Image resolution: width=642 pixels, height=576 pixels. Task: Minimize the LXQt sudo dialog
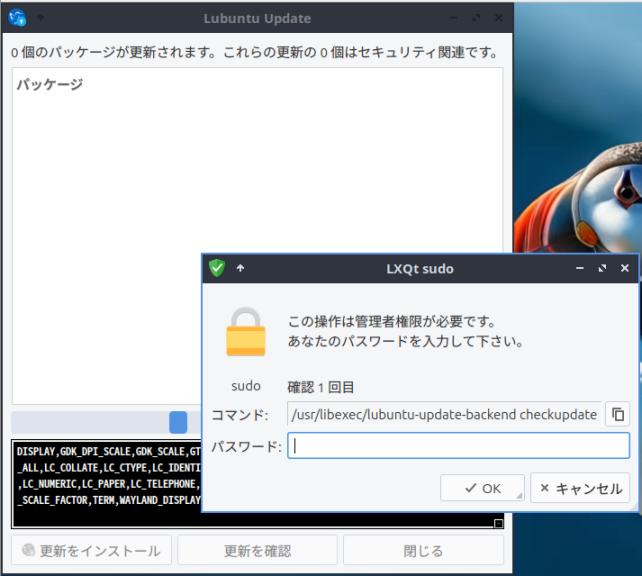tap(580, 268)
